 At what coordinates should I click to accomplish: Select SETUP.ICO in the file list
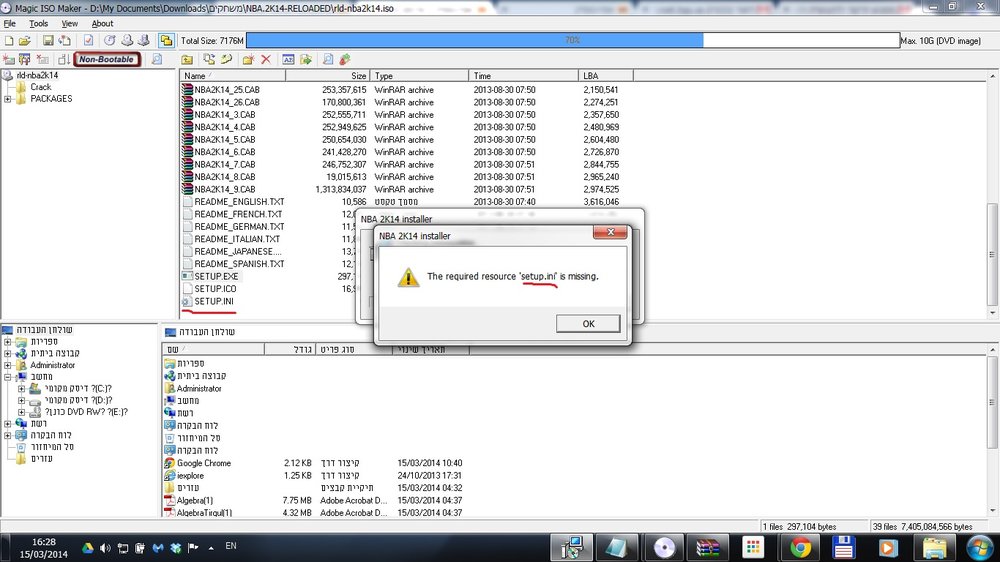point(215,289)
